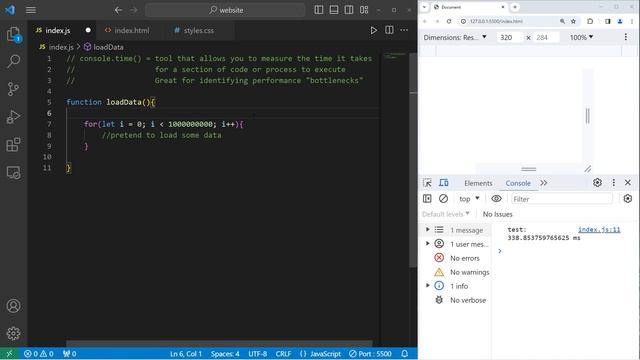
Task: Focus the console Filter field
Action: pos(562,199)
